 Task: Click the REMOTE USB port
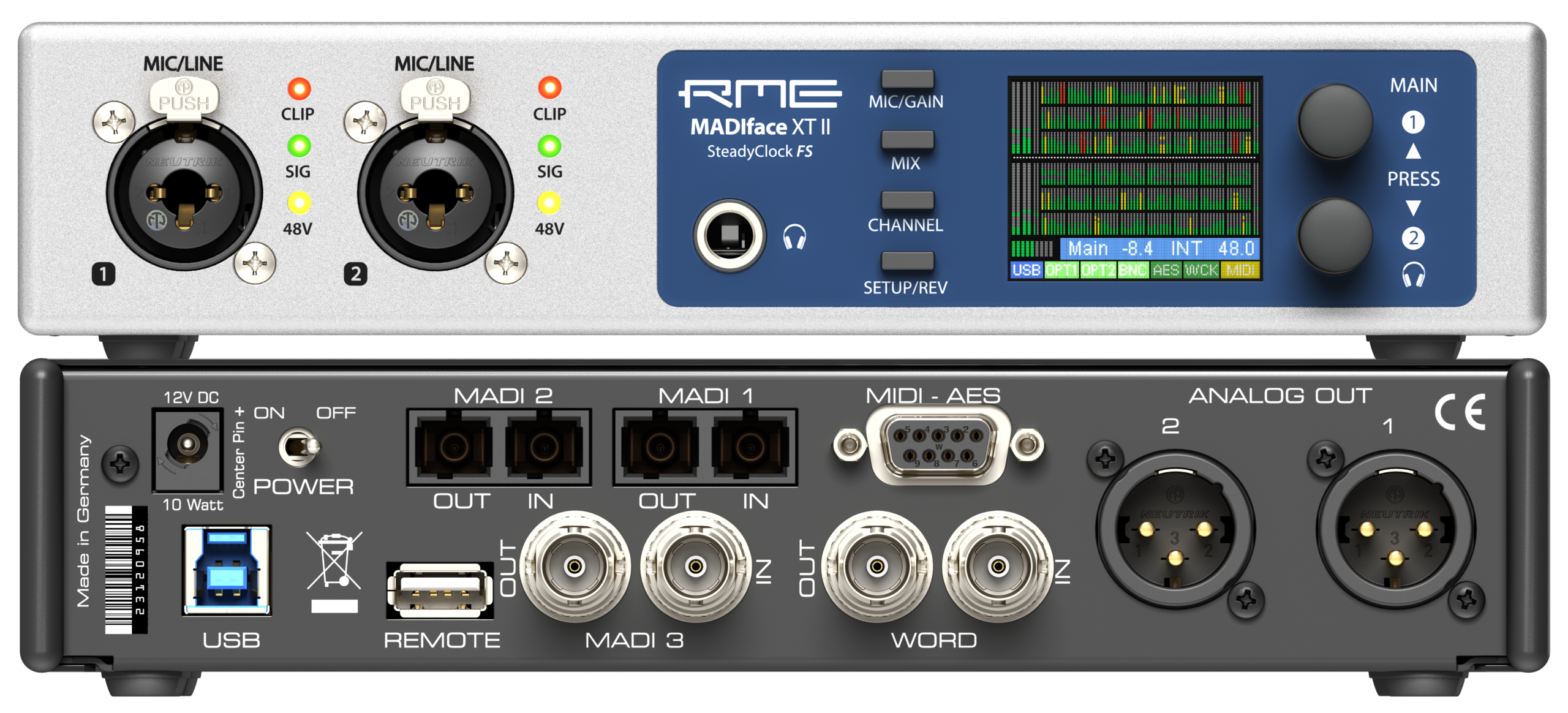(440, 590)
